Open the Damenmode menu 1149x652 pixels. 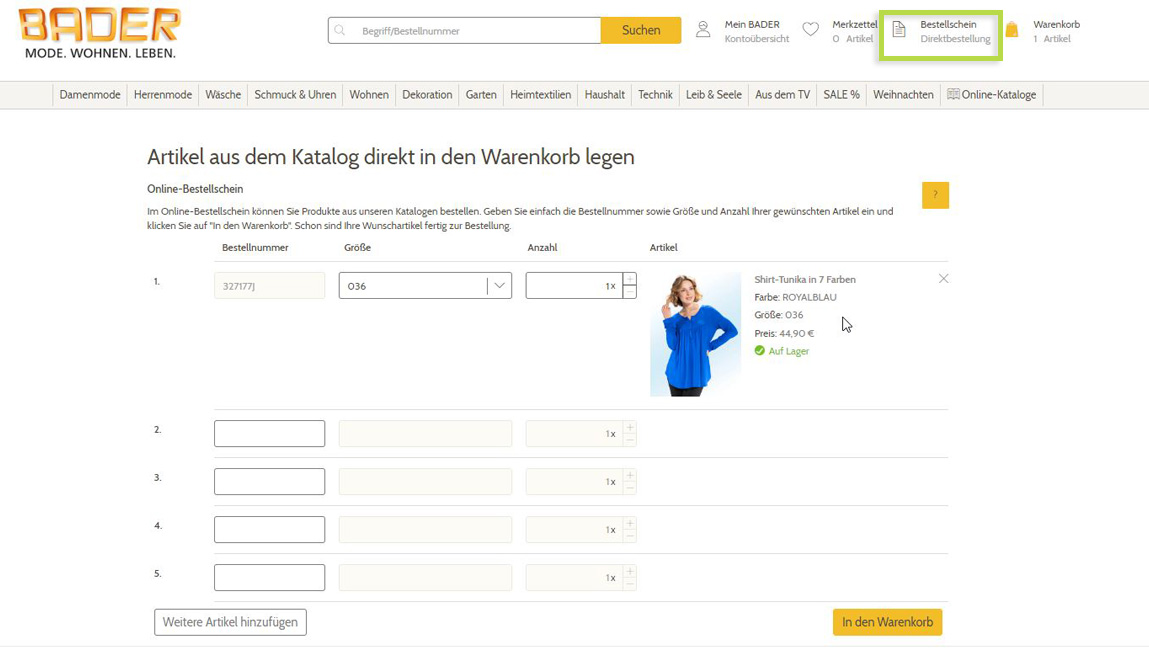pos(90,95)
